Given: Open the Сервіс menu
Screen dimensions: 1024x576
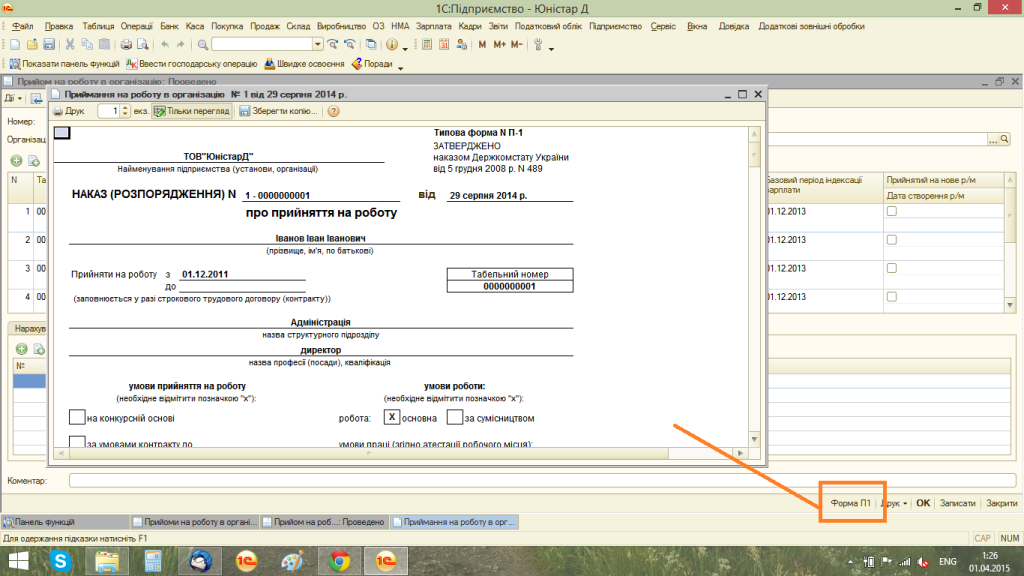Looking at the screenshot, I should [x=663, y=26].
